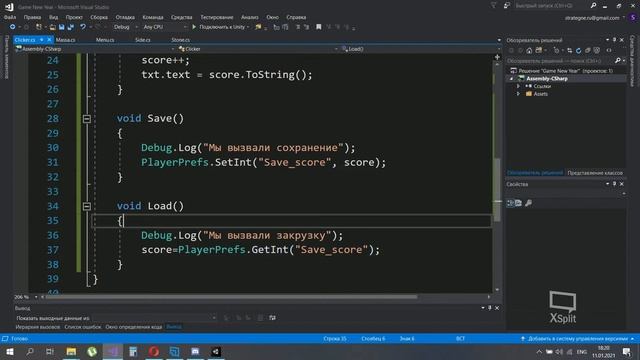
Task: Open the Assembly-CSharp project navigation dropdown
Action: click(95, 49)
